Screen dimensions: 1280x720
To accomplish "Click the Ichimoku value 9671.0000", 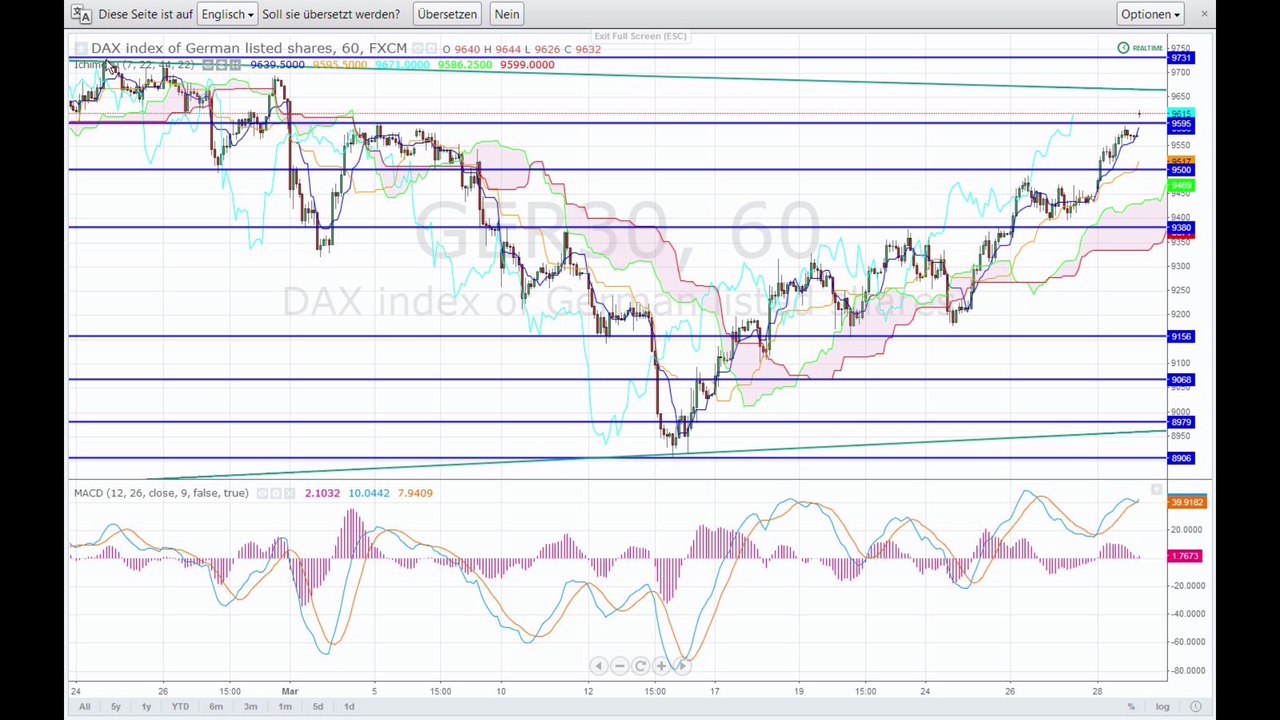I will coord(402,65).
